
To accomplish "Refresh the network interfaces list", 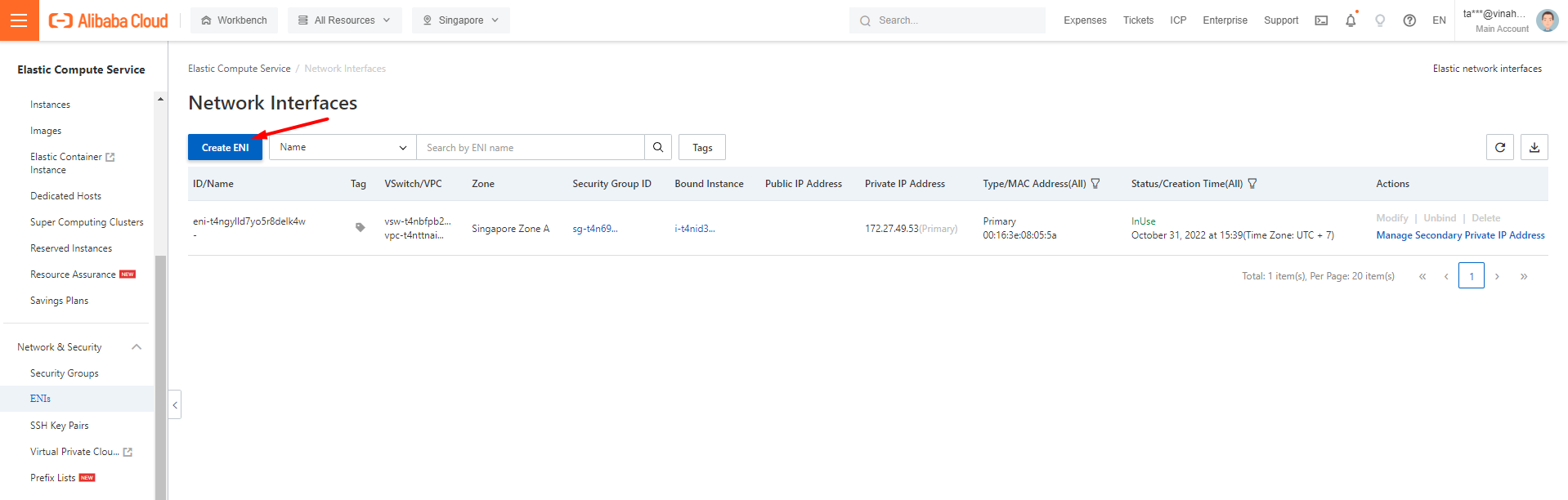I will click(x=1499, y=148).
